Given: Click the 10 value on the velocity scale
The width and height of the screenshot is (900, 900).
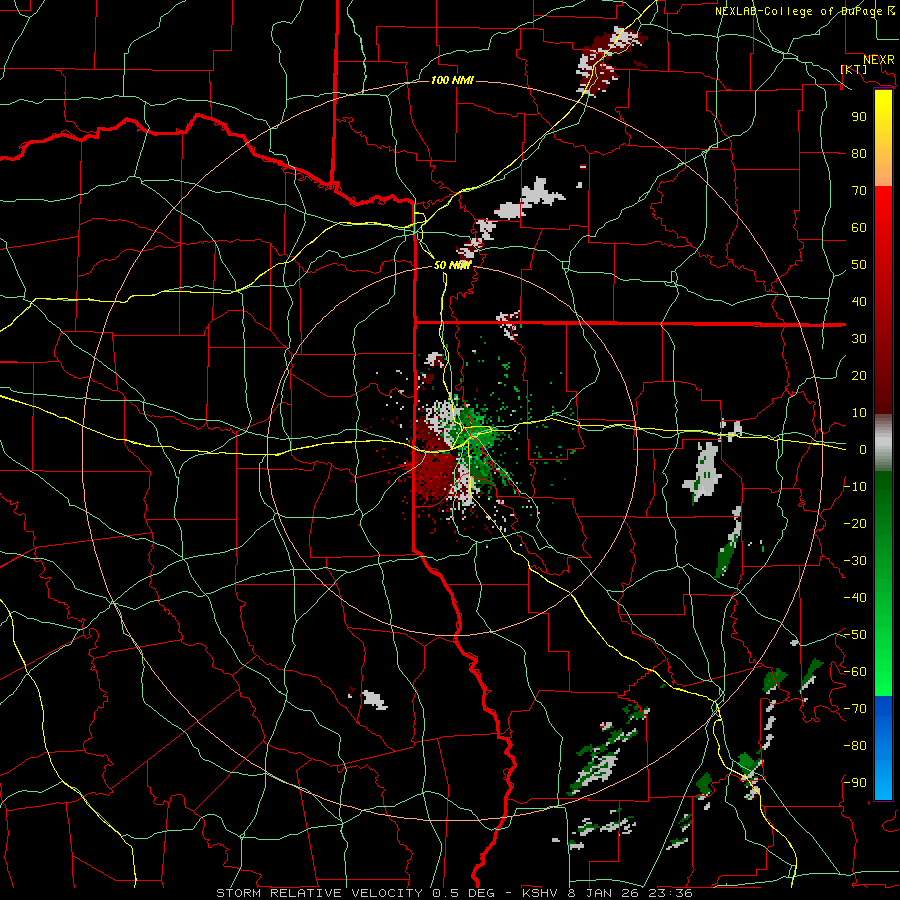Looking at the screenshot, I should [x=859, y=413].
